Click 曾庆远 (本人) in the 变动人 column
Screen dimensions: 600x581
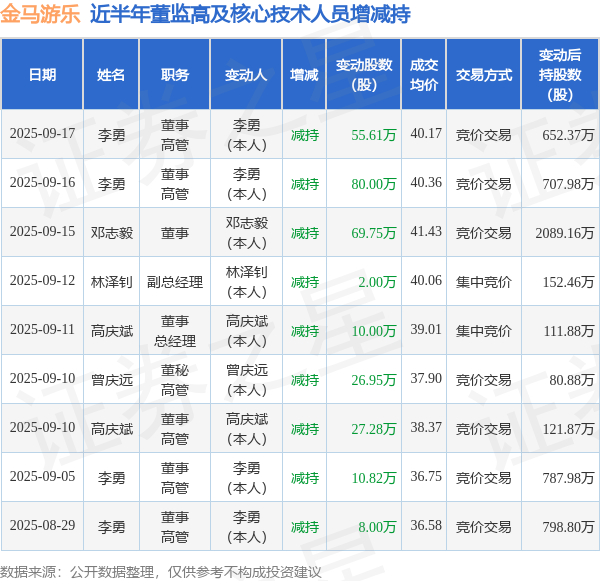tap(247, 380)
